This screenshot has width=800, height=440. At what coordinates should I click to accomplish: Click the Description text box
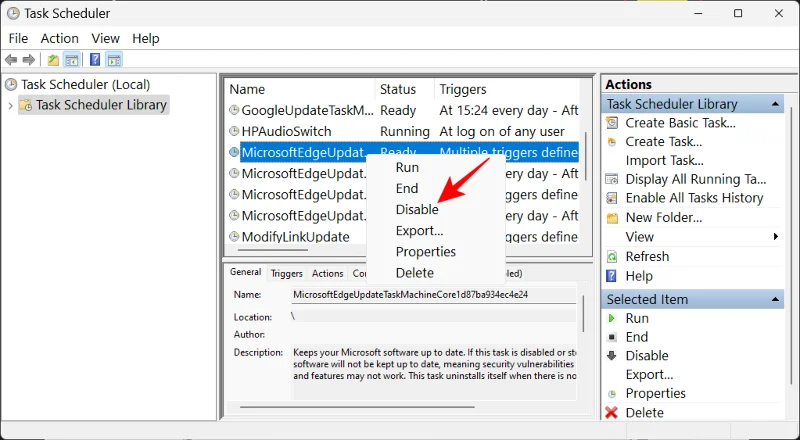[434, 371]
